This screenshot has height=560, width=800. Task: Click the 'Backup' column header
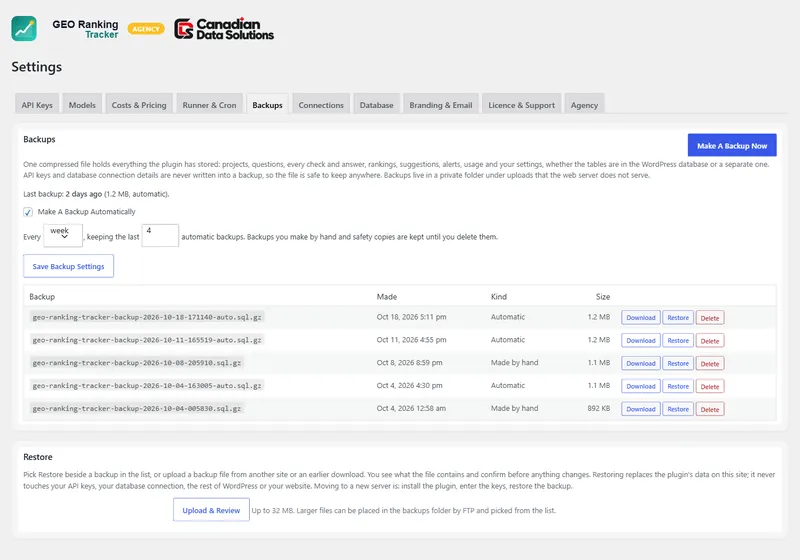tap(42, 296)
